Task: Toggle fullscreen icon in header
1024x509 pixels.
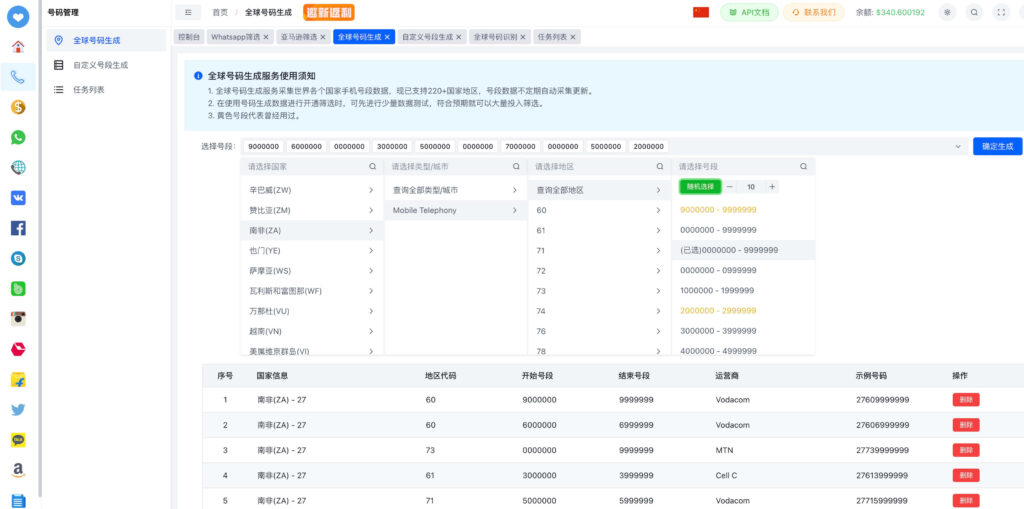Action: 1001,12
